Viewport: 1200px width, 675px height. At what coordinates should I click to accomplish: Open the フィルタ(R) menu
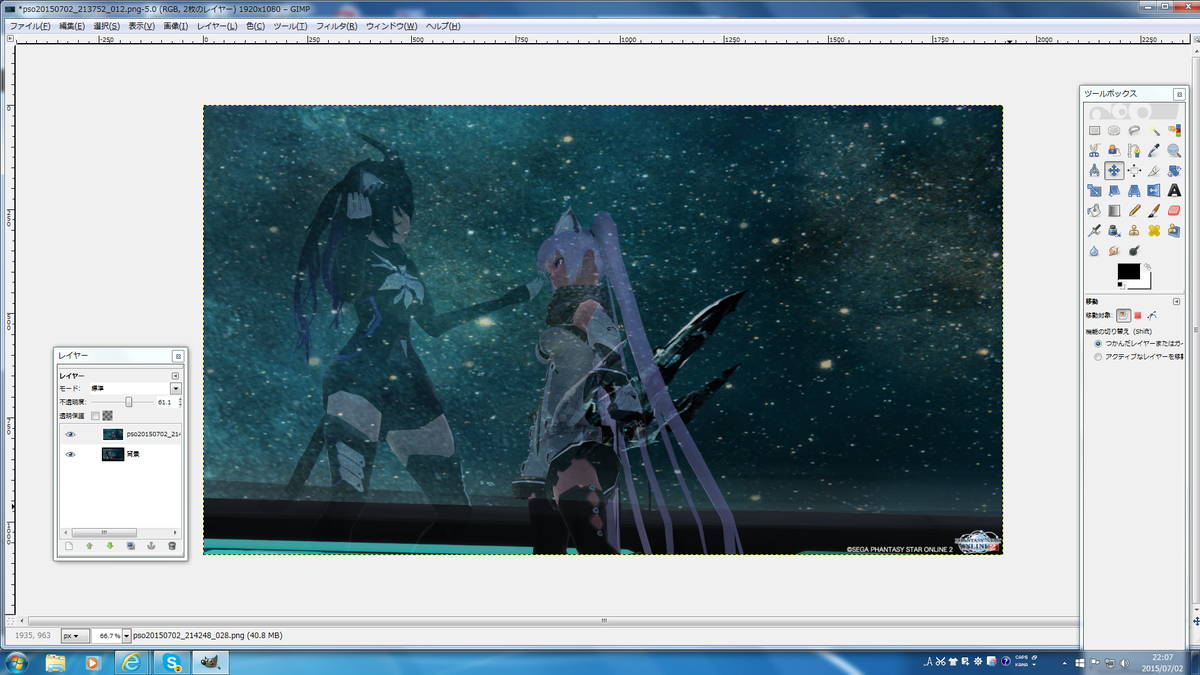click(x=336, y=25)
